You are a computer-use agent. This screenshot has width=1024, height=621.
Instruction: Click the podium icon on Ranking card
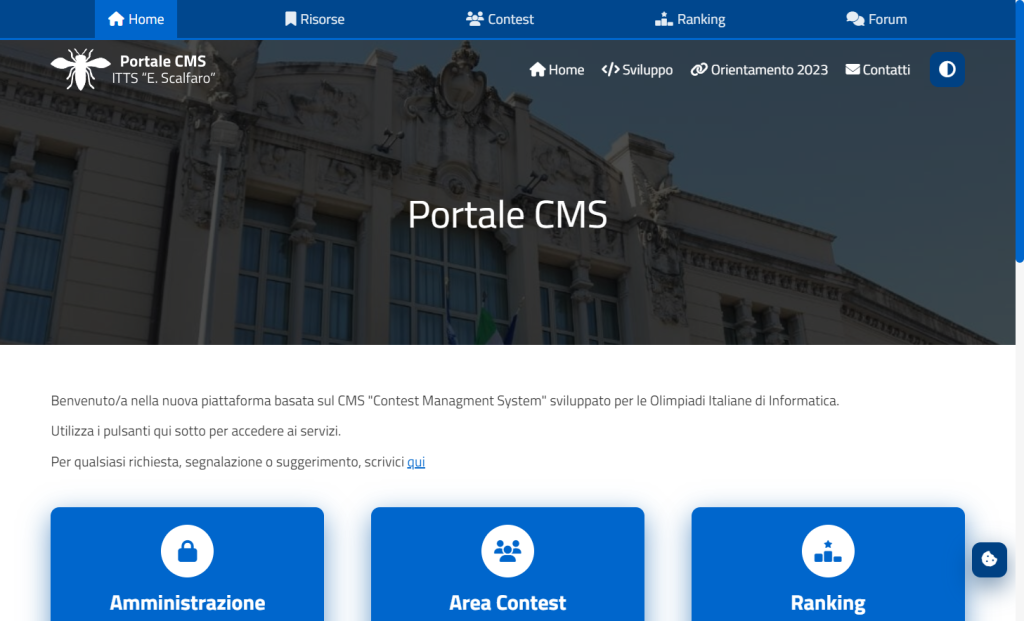pos(827,551)
